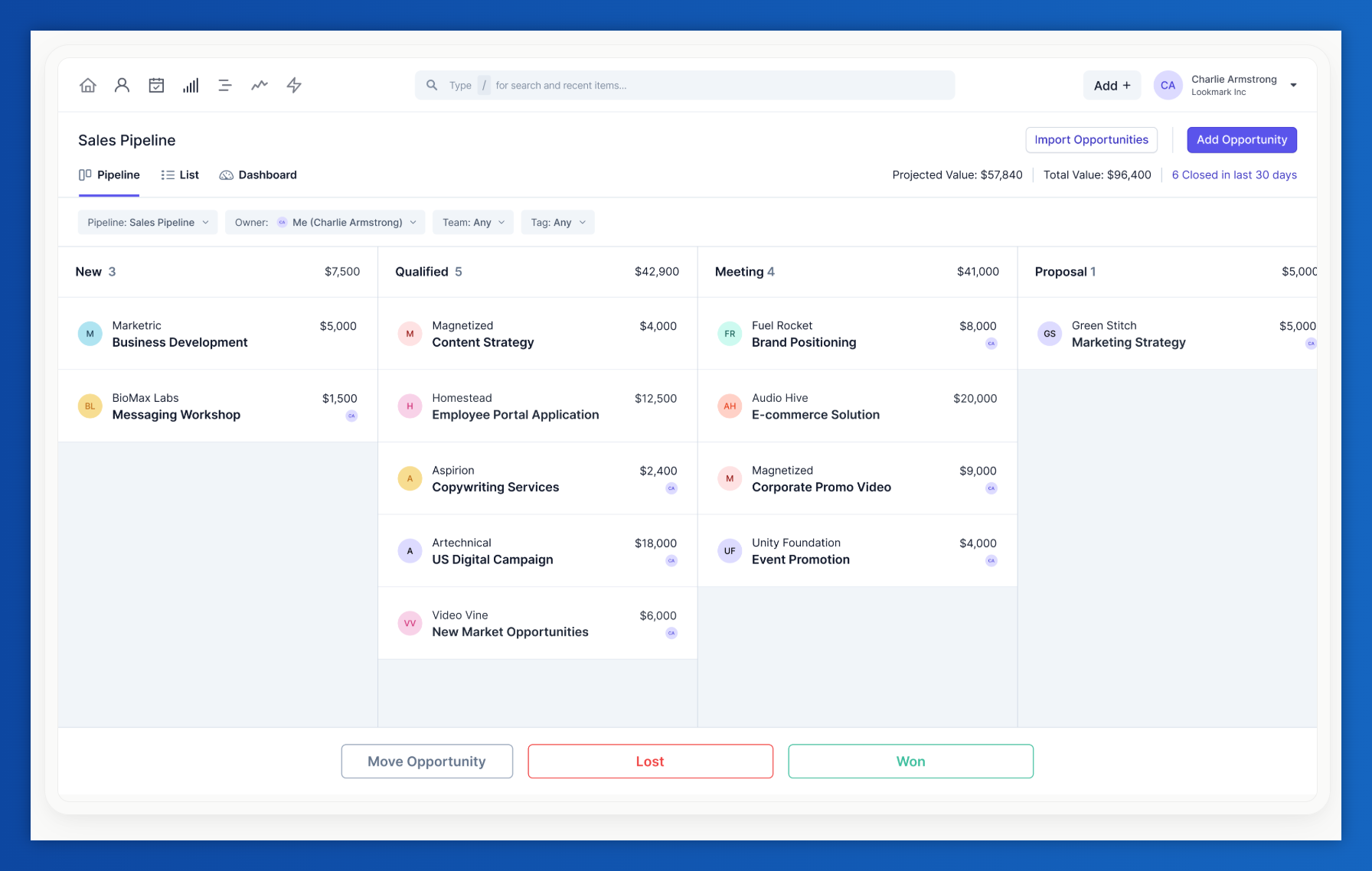
Task: Click owner badge on Event Promotion card
Action: point(991,561)
